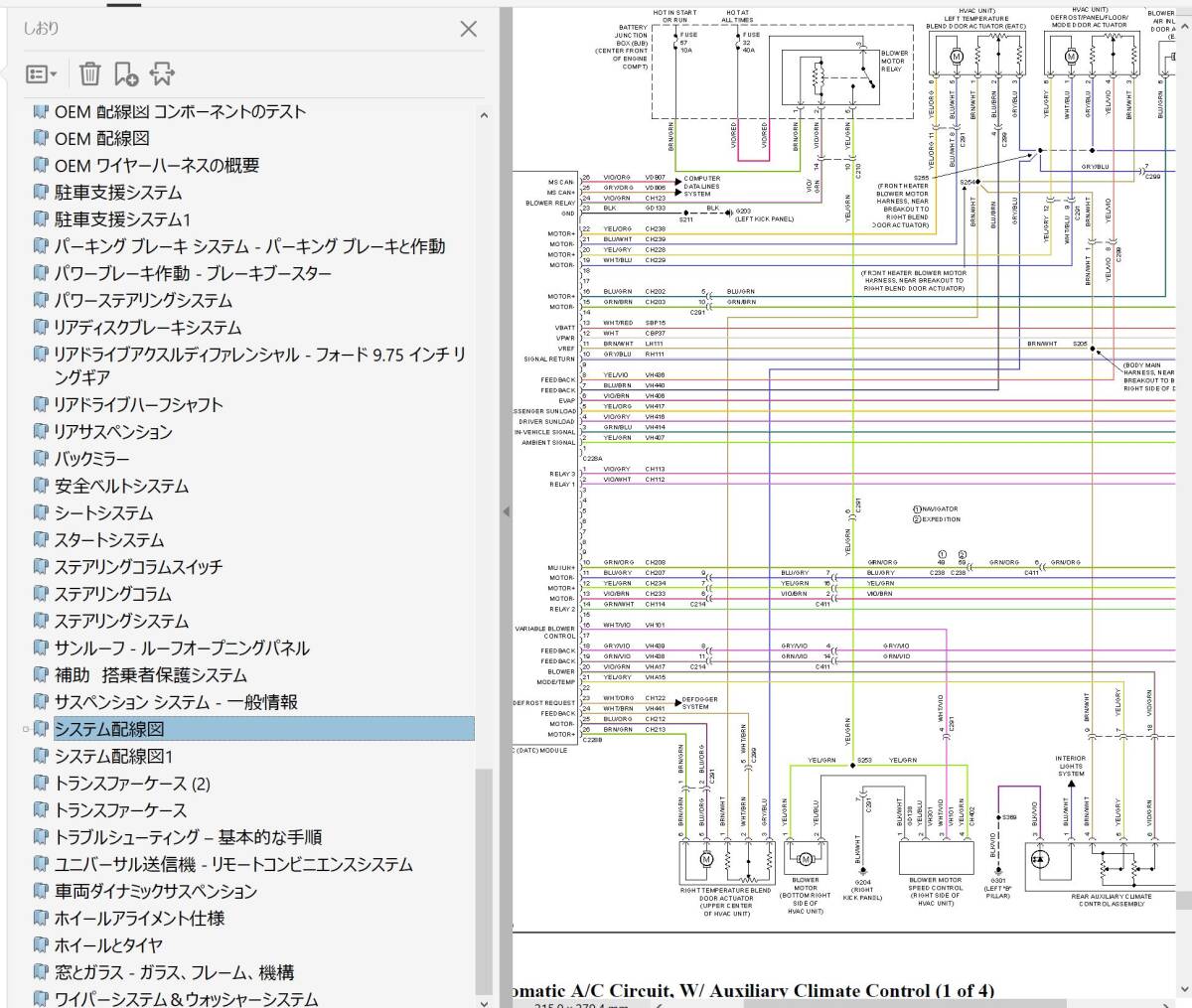This screenshot has height=1008, width=1192.
Task: Click bookmark icon beside バックミラー
Action: click(x=41, y=459)
